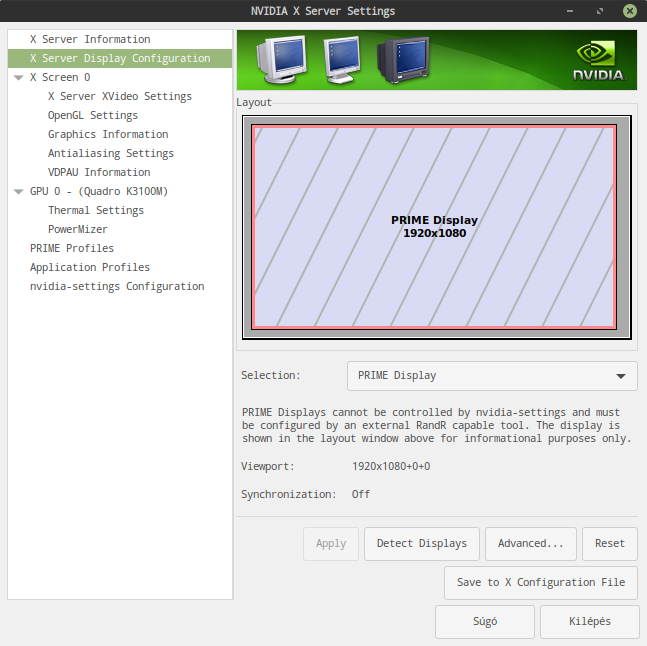
Task: Click the middle flat monitor banner icon
Action: tap(342, 60)
